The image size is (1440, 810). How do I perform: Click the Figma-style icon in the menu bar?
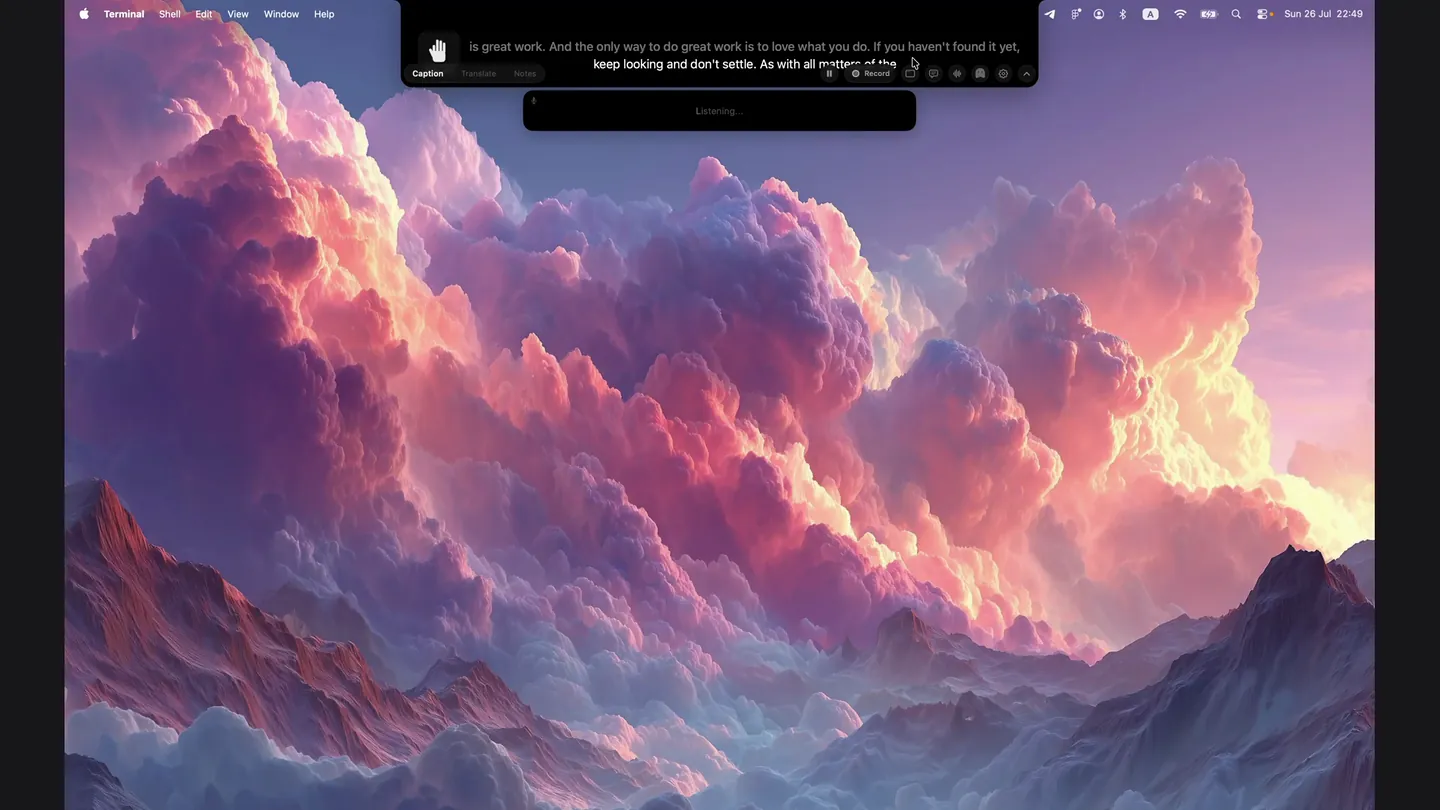1076,14
